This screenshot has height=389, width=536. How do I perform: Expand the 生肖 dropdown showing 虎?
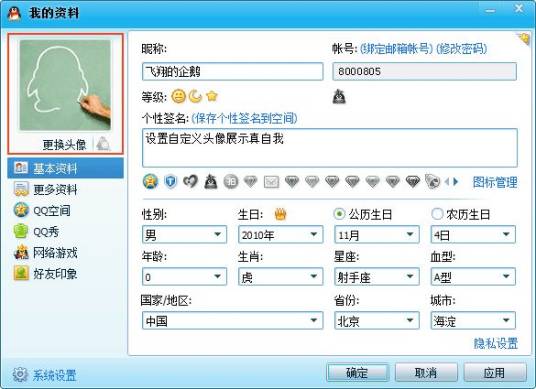280,277
